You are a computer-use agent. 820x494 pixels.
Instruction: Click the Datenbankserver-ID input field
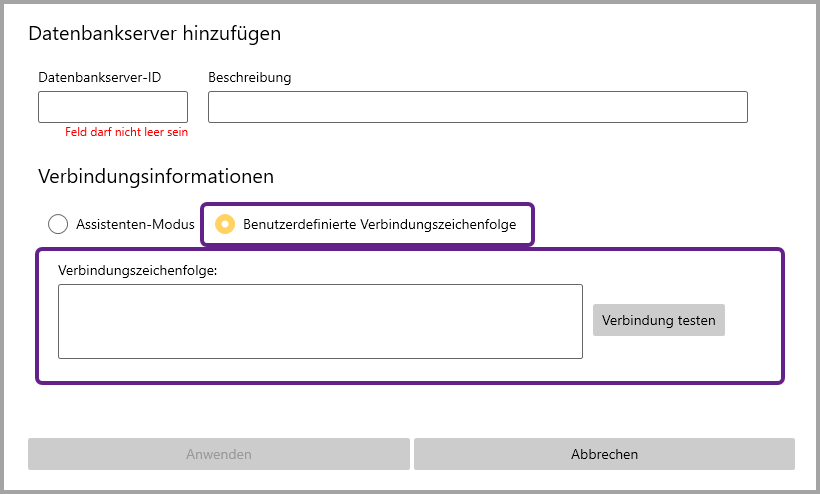[112, 107]
